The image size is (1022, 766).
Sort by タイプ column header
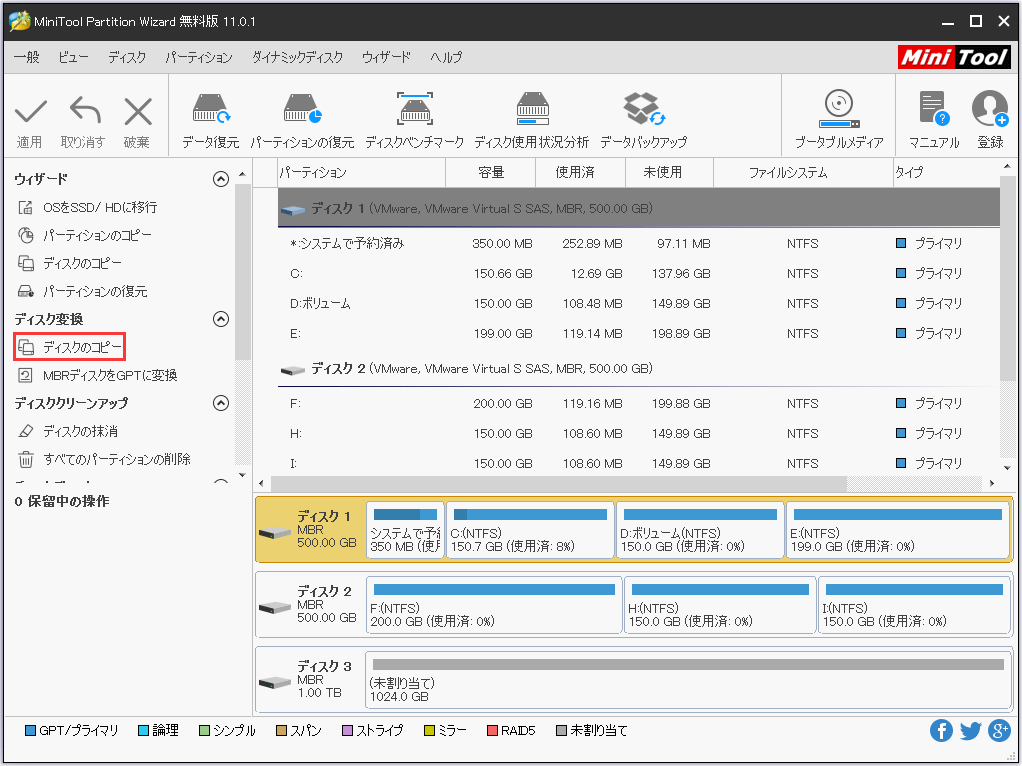pos(946,173)
